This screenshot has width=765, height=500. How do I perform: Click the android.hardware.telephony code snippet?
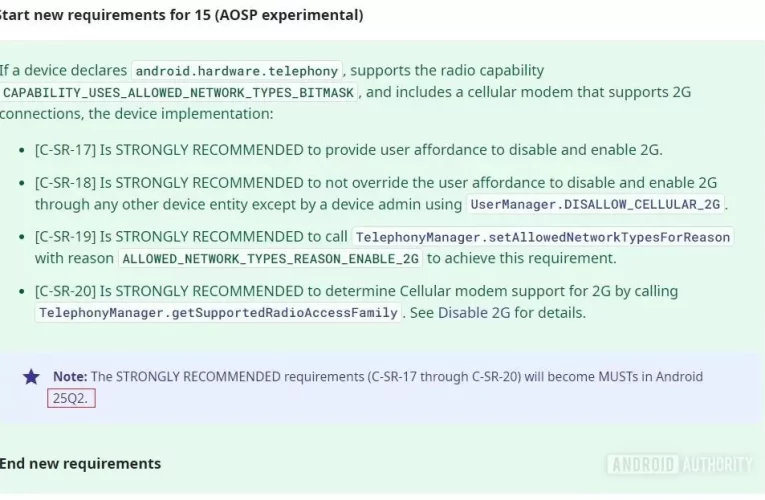pos(238,71)
